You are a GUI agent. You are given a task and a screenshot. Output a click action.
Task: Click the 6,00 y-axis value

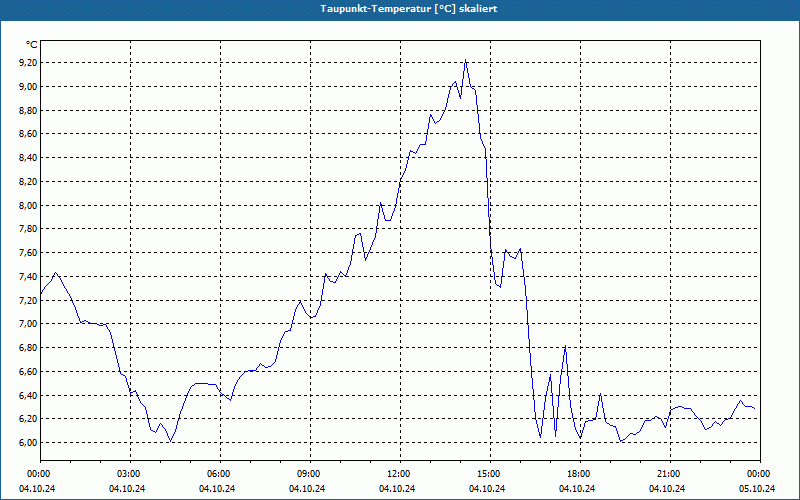click(x=28, y=442)
